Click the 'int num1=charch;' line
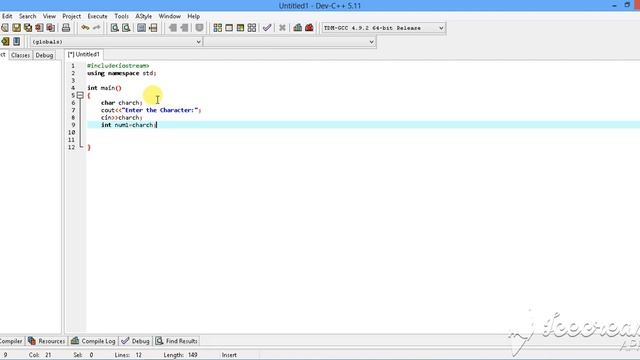 (128, 125)
